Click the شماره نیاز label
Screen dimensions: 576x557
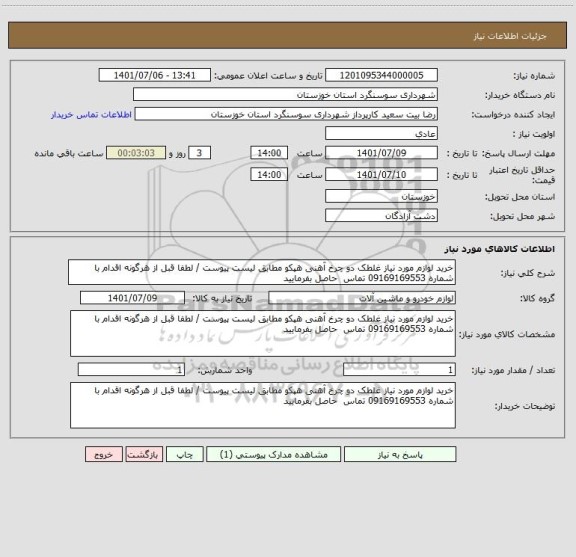pos(534,76)
